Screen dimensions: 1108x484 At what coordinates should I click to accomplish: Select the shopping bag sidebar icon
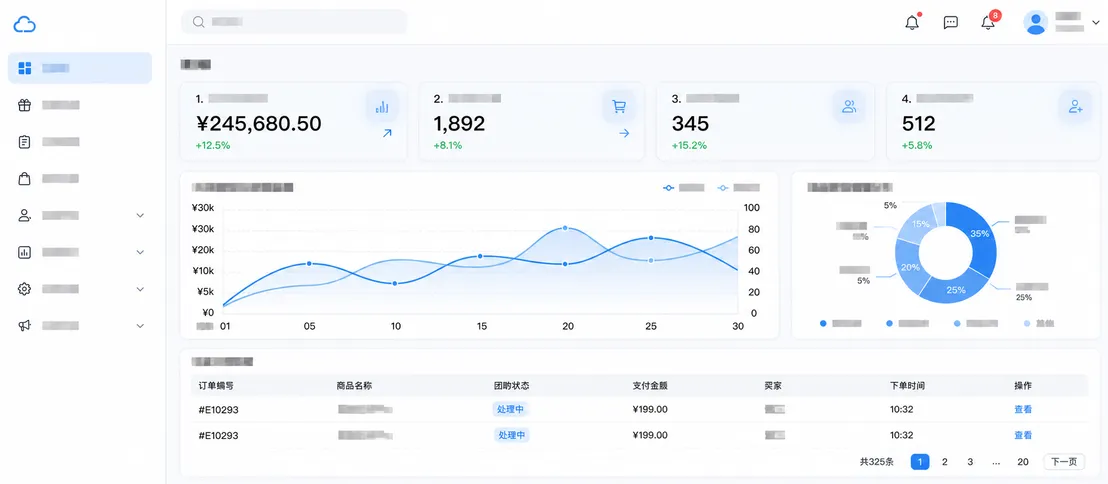click(x=25, y=179)
